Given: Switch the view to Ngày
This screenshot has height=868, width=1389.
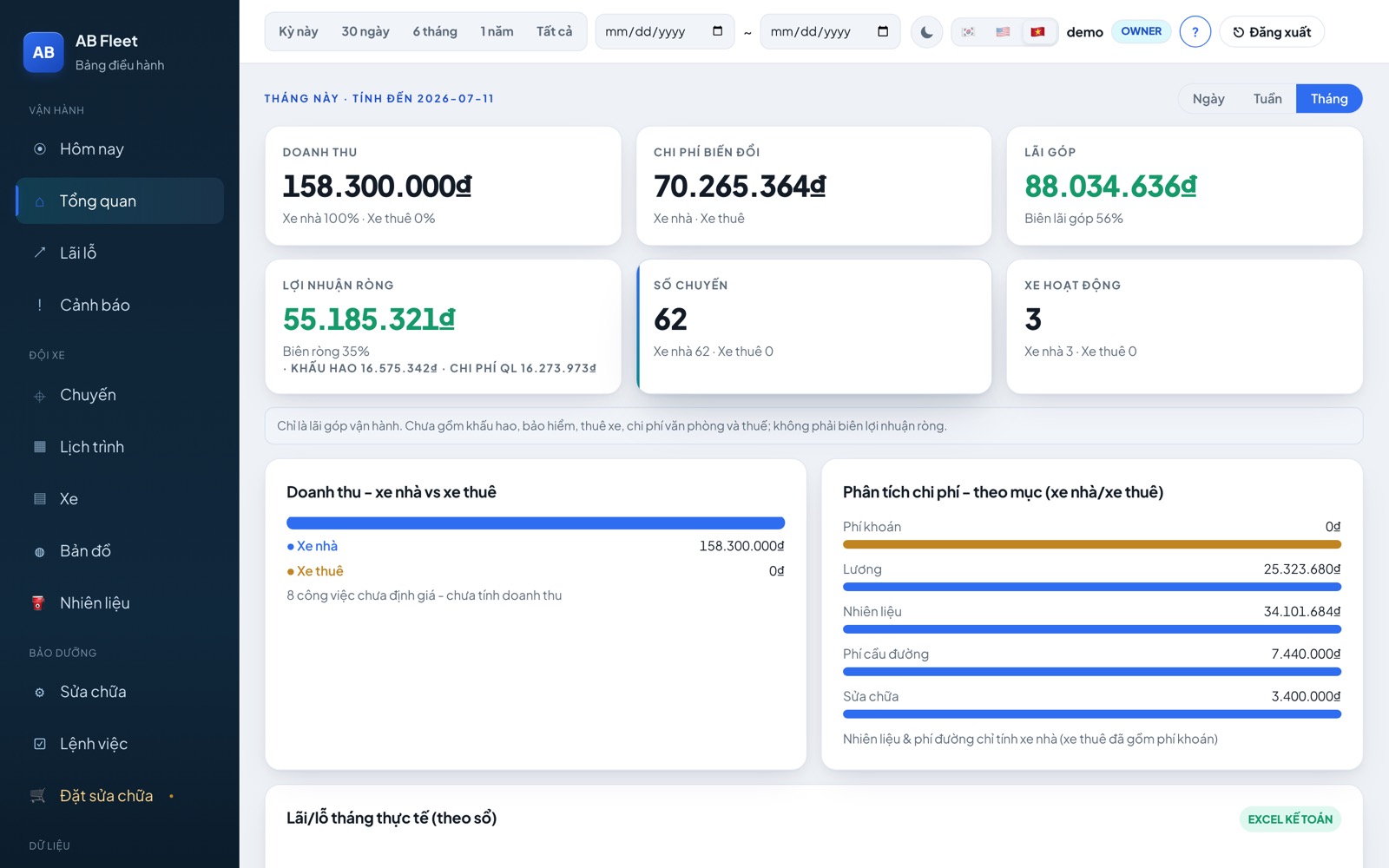Looking at the screenshot, I should click(1208, 99).
